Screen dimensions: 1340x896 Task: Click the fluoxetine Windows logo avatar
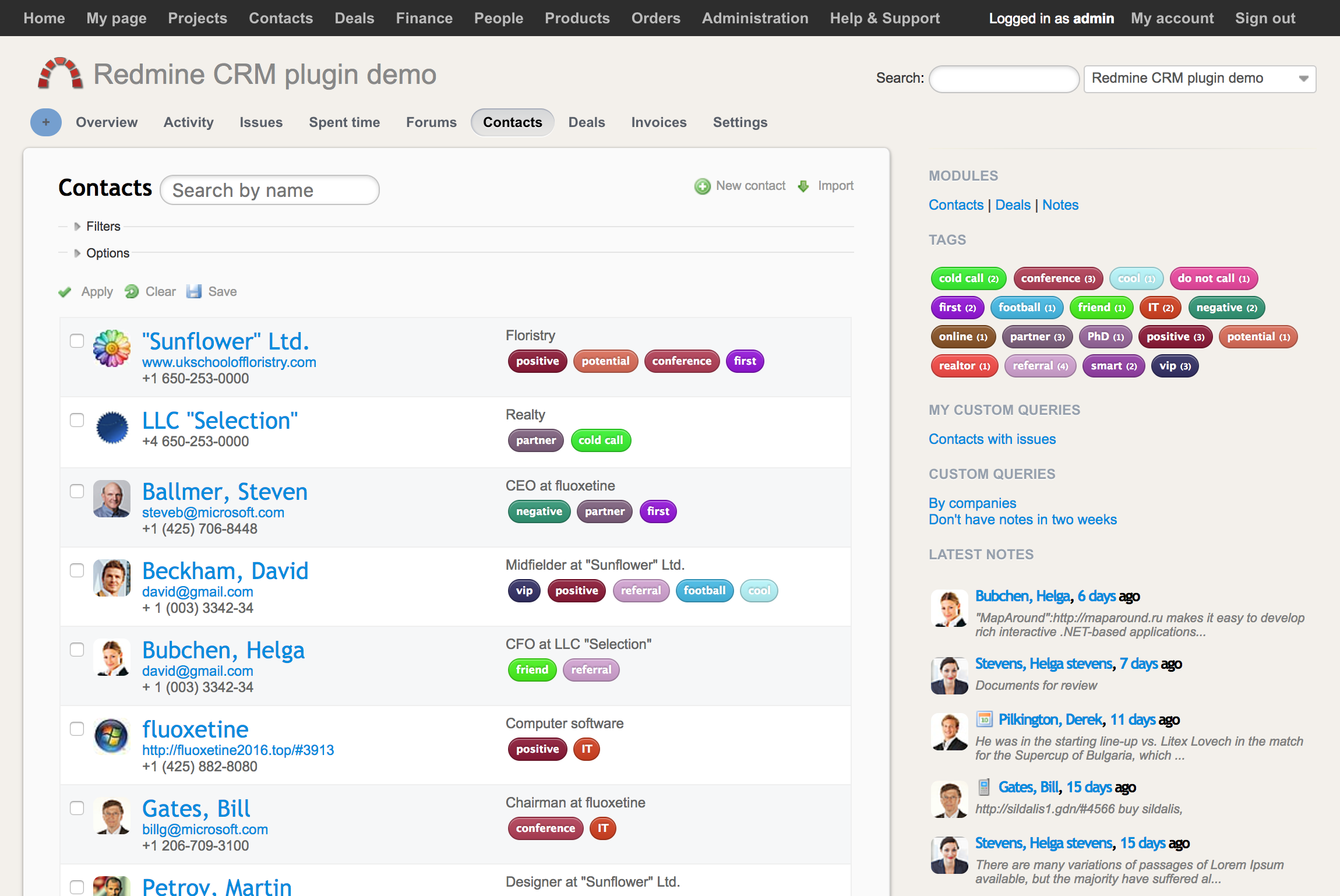pos(112,736)
